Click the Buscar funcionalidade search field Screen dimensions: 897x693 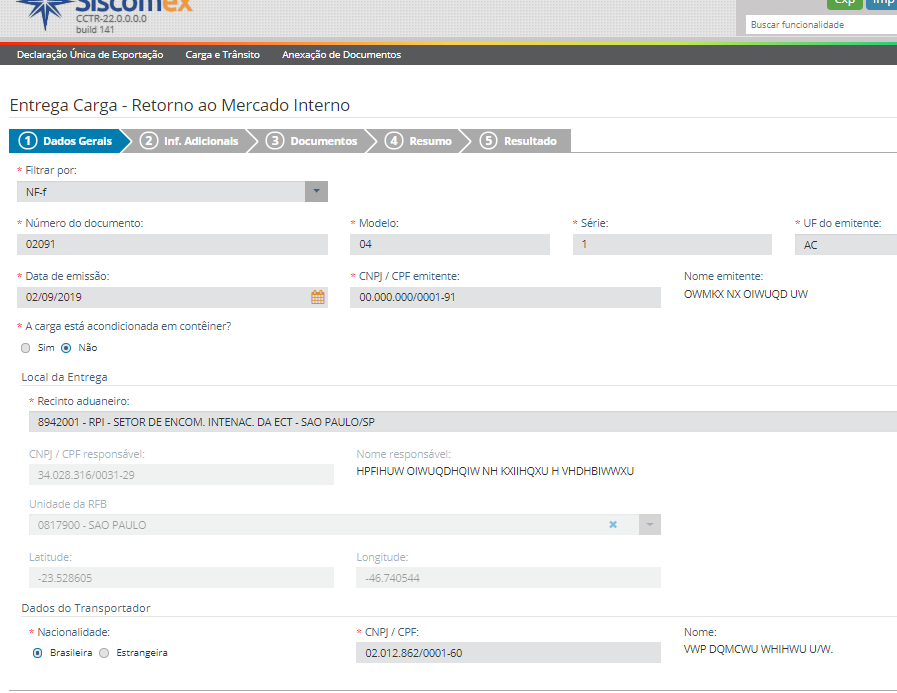tap(820, 24)
